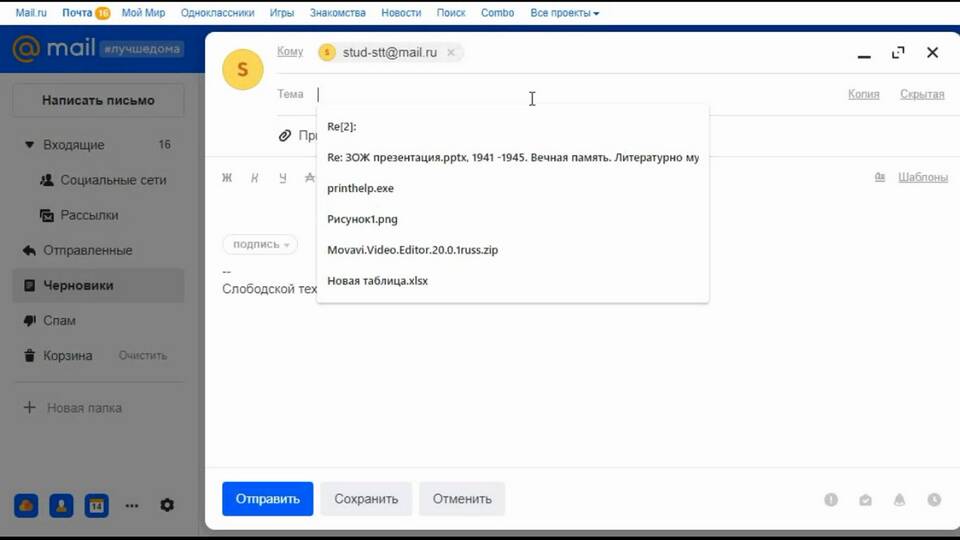960x540 pixels.
Task: Select 'printhelp.exe' from subject suggestions
Action: click(360, 188)
